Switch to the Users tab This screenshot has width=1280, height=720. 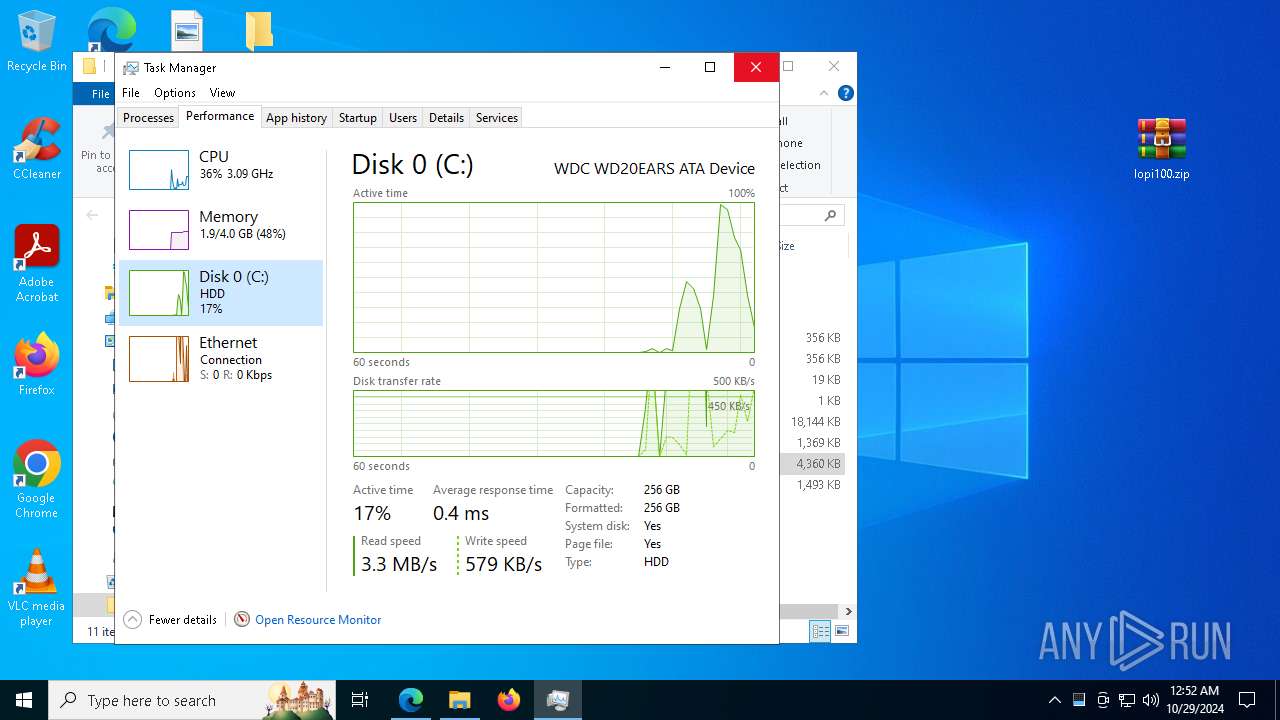pos(403,118)
